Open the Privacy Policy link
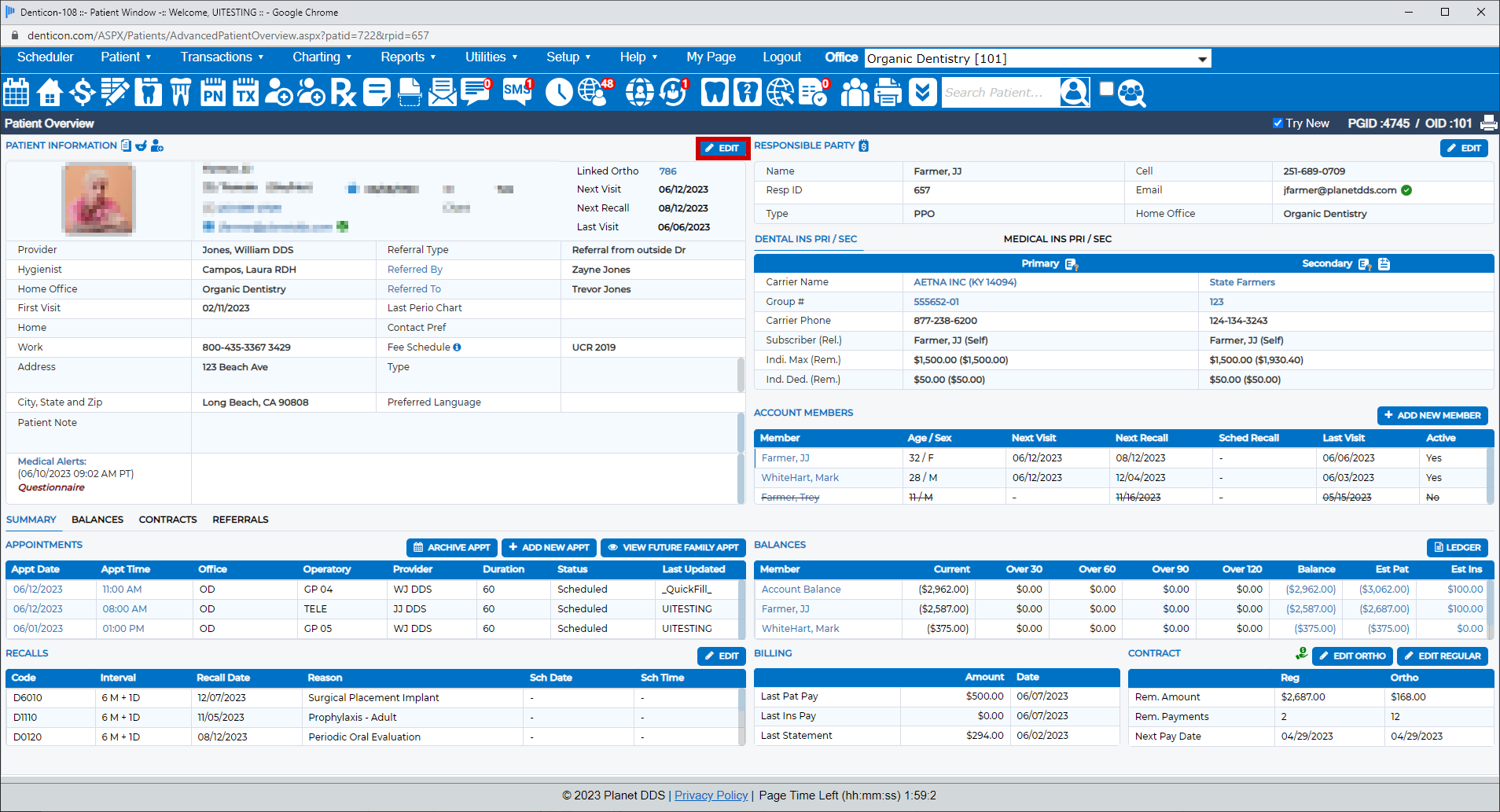The height and width of the screenshot is (812, 1500). click(711, 795)
